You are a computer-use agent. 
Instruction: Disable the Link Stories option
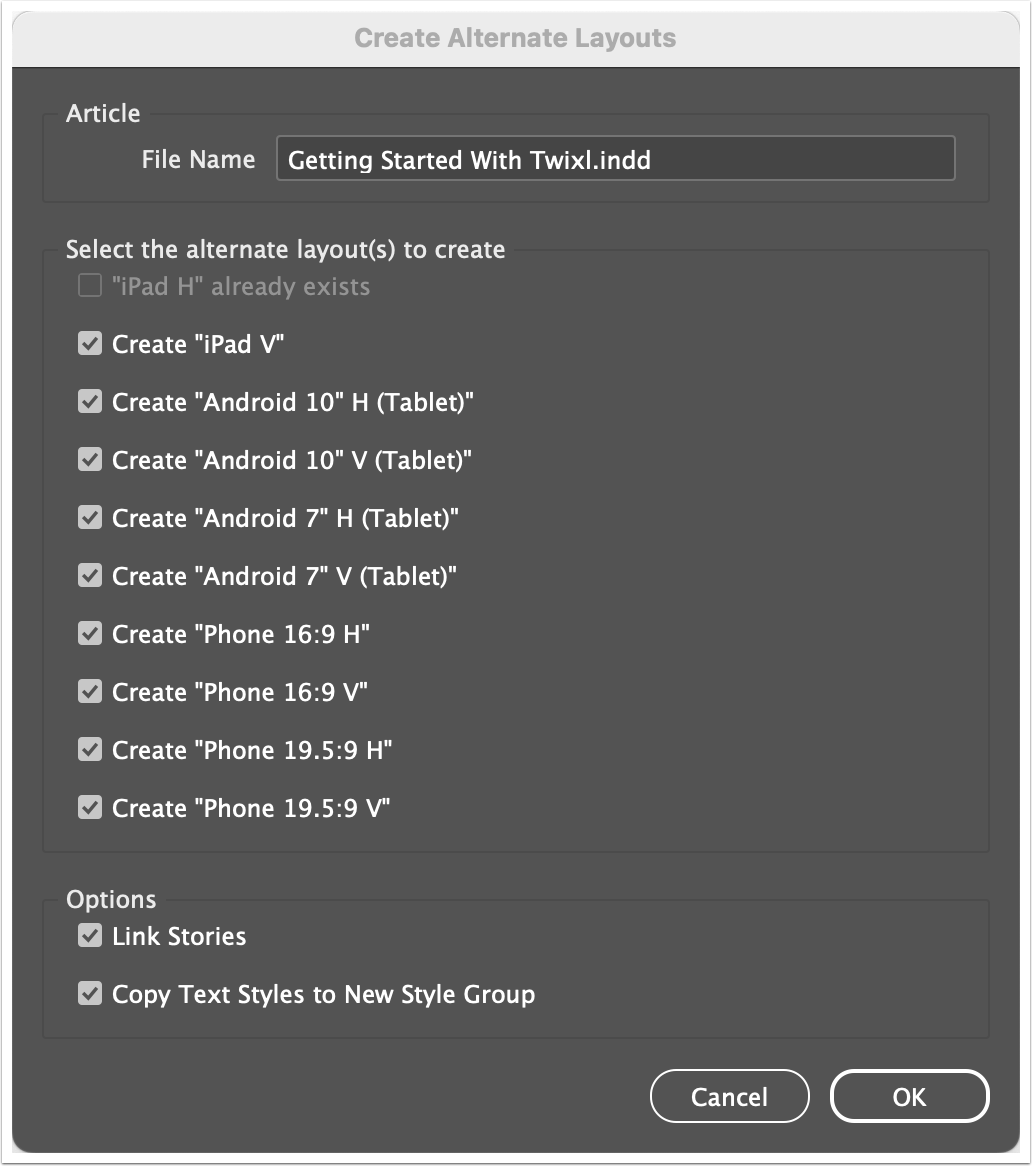coord(90,935)
